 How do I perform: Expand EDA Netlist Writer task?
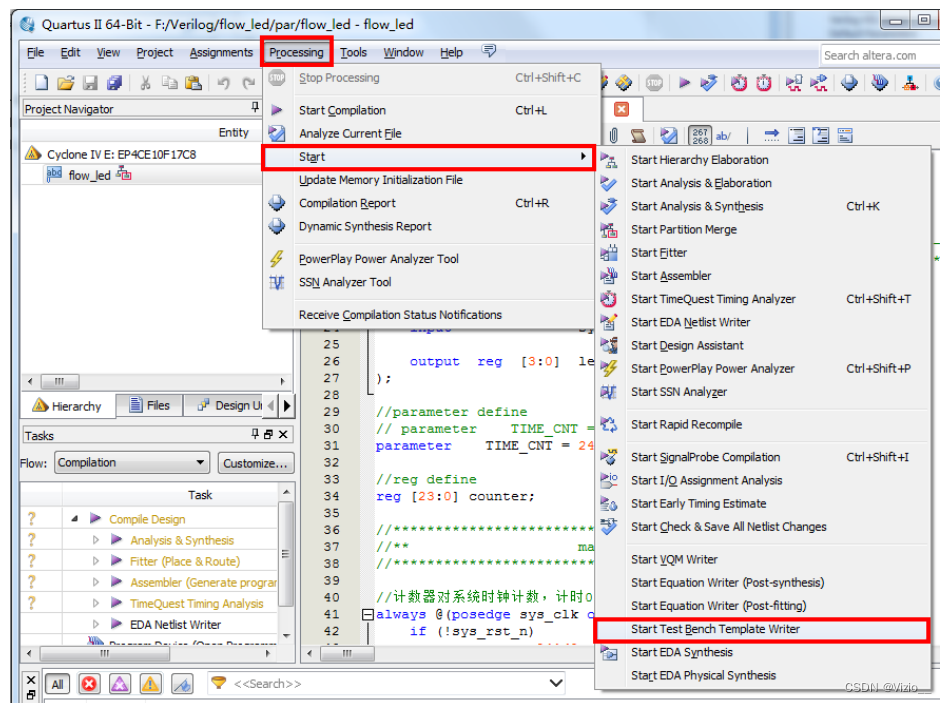click(95, 624)
